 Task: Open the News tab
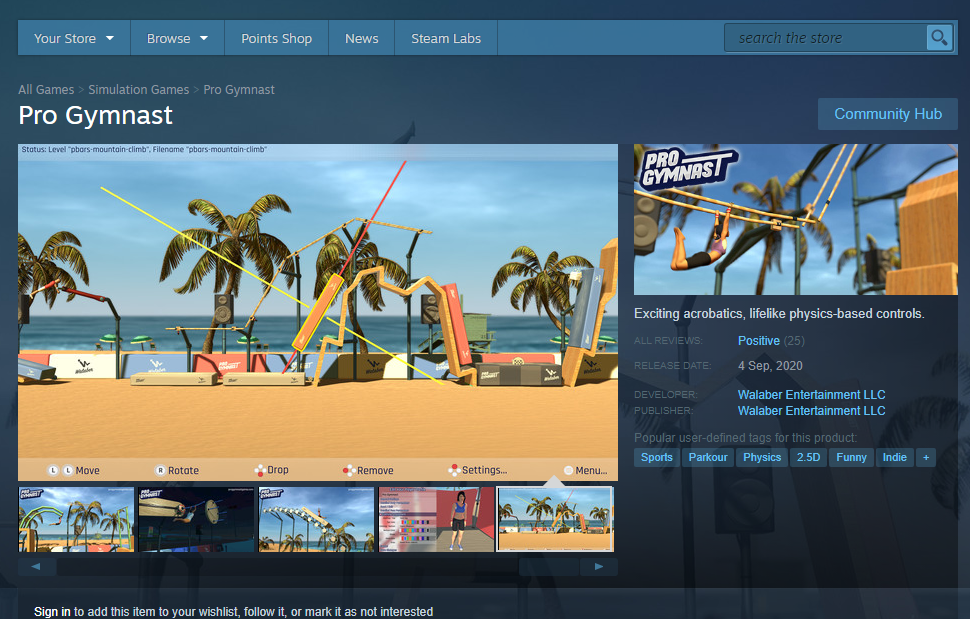point(362,38)
